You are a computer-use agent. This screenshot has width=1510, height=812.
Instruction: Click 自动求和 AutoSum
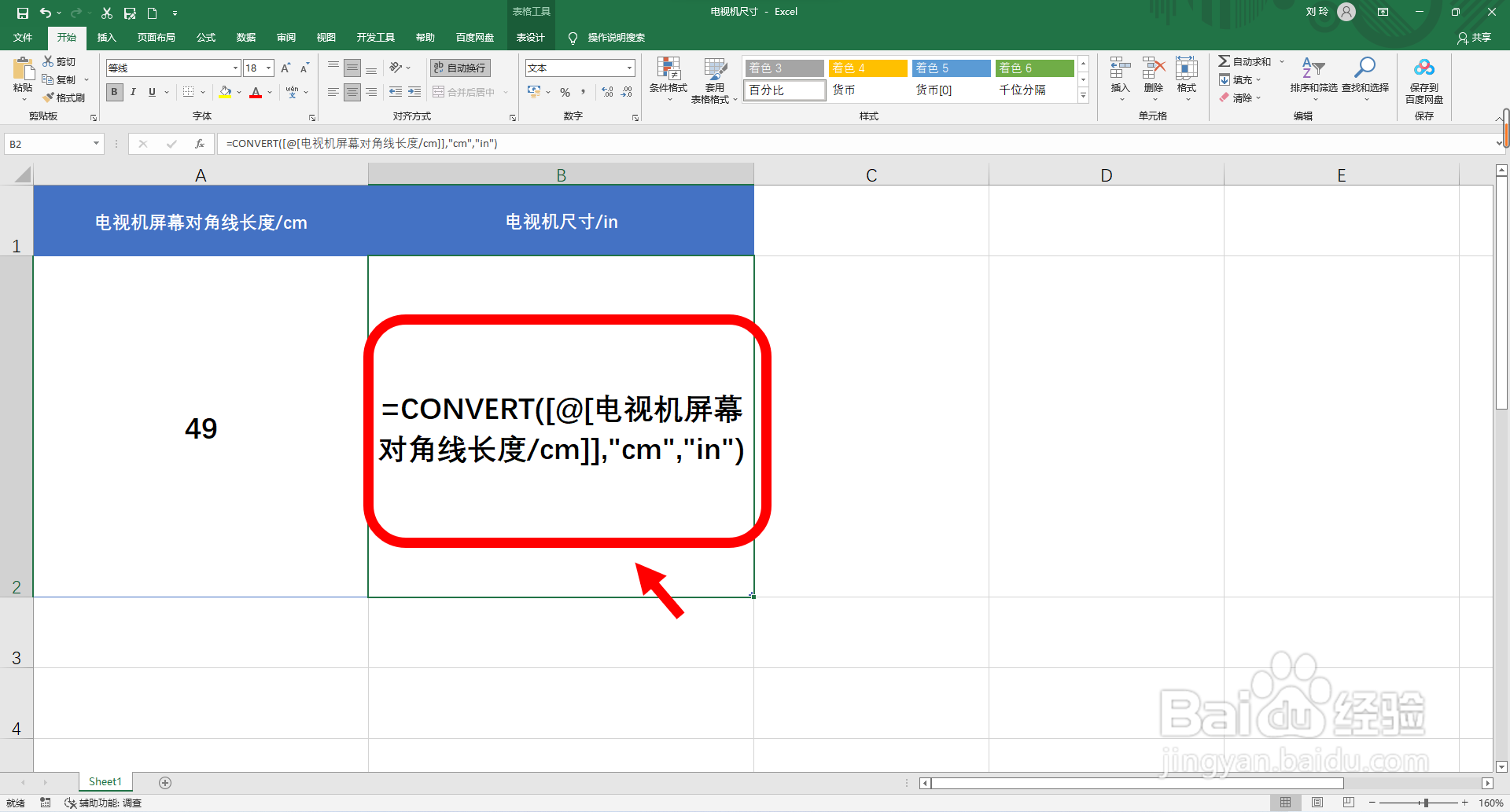tap(1244, 61)
